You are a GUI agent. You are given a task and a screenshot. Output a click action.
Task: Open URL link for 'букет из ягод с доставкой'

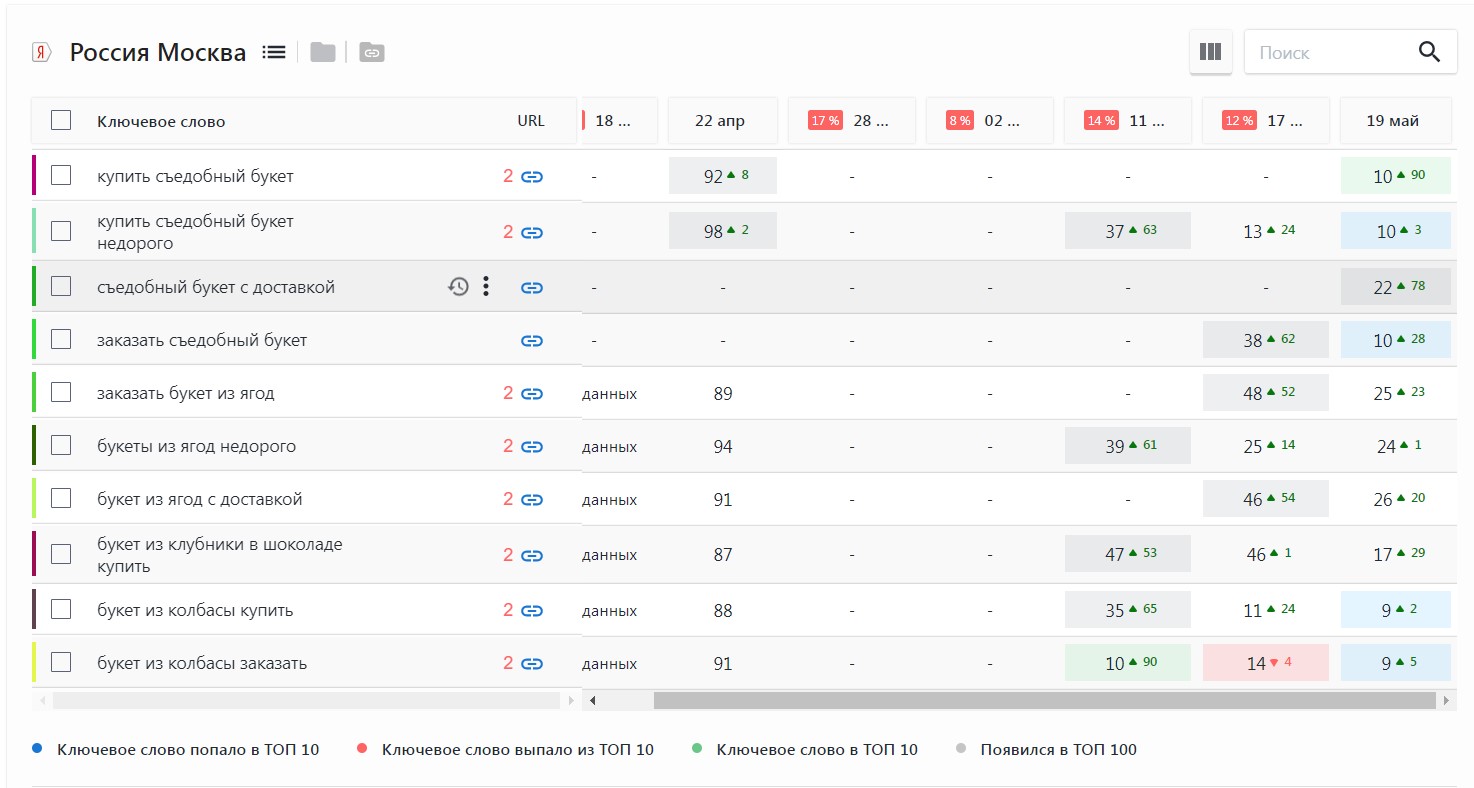pyautogui.click(x=532, y=500)
